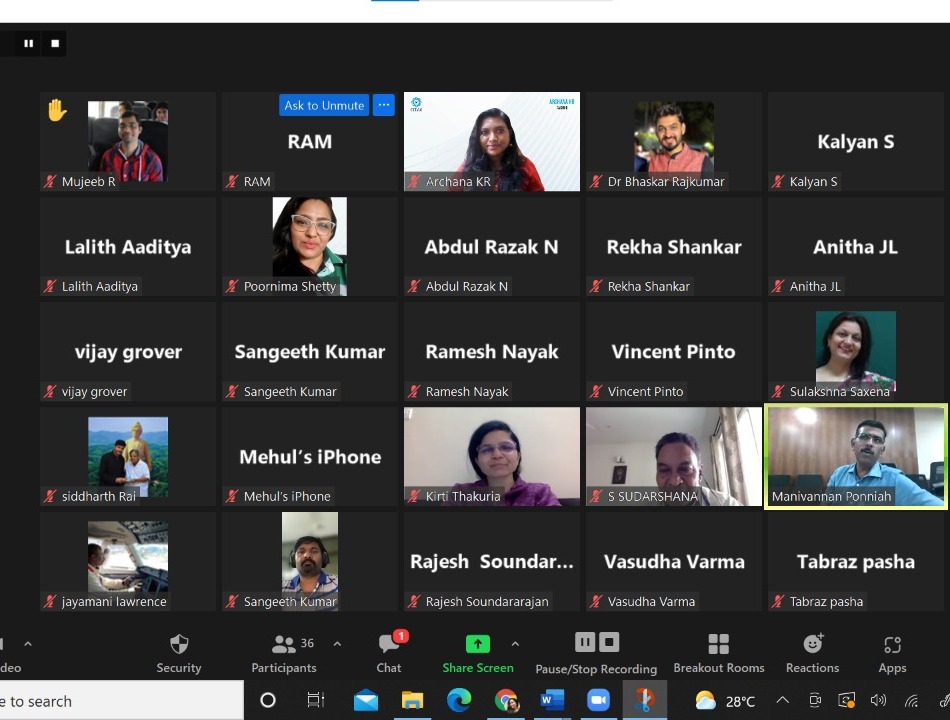Open the Snipping tool on the taskbar
The height and width of the screenshot is (720, 950).
(645, 701)
